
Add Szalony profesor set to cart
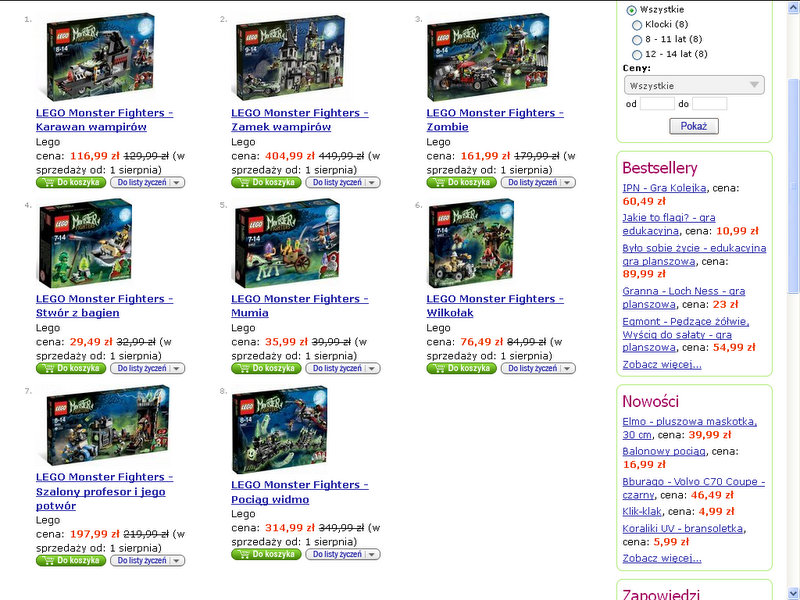point(71,560)
